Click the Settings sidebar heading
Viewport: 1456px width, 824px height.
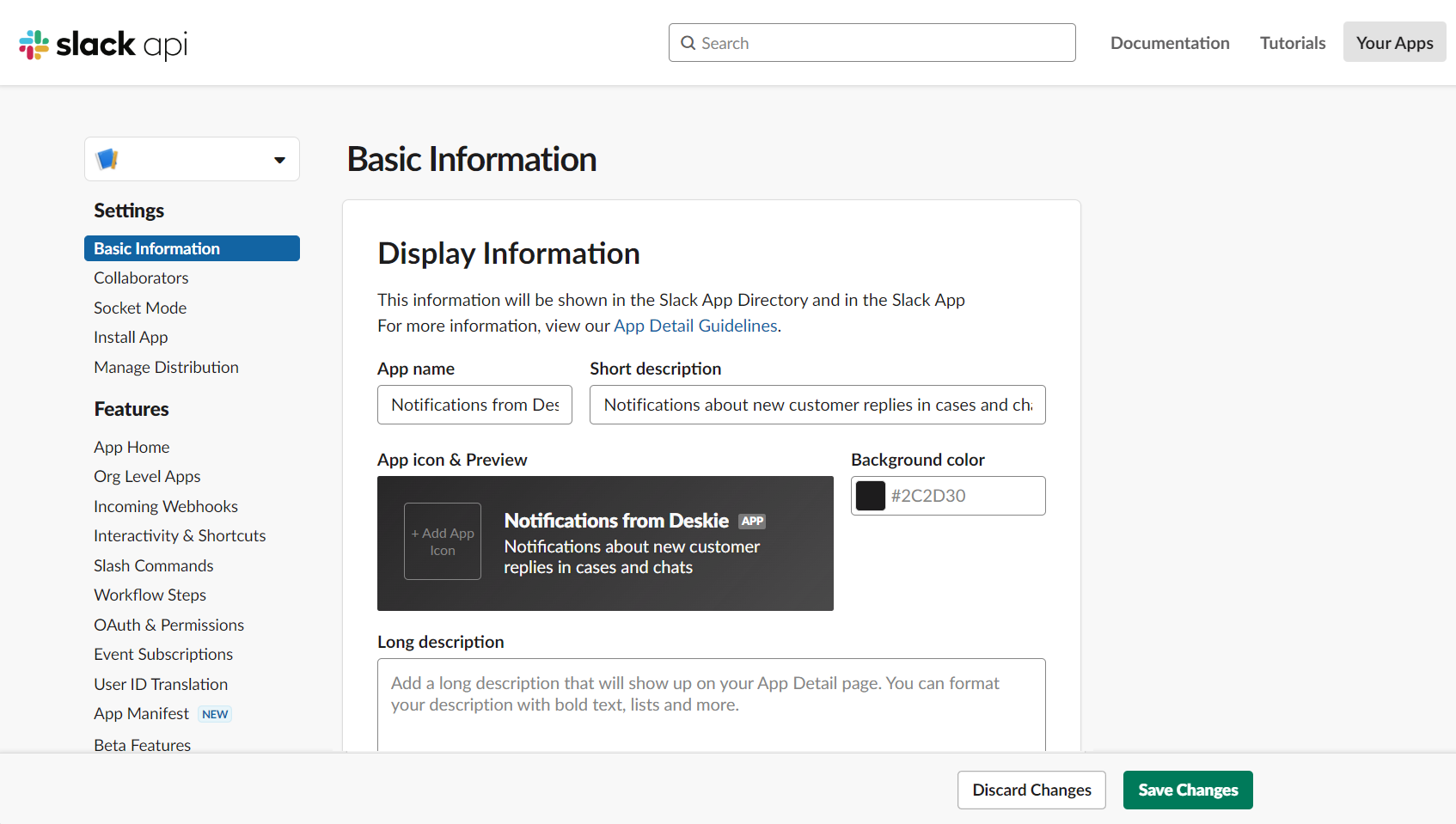pos(129,211)
